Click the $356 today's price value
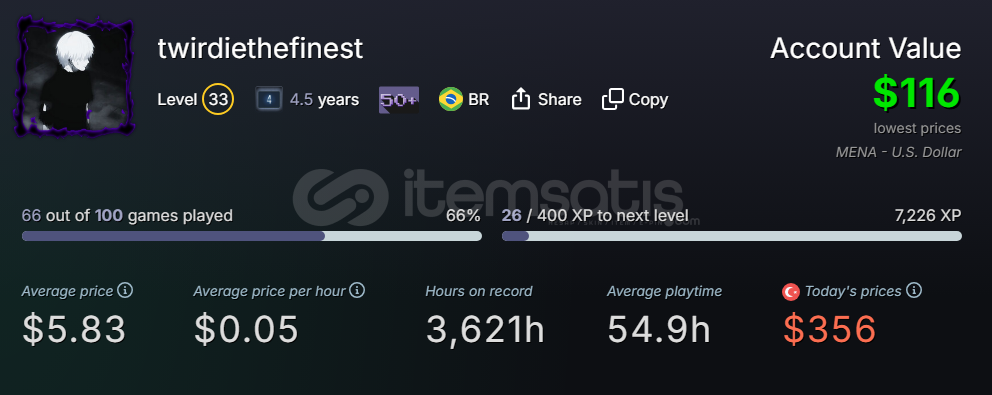 tap(830, 329)
